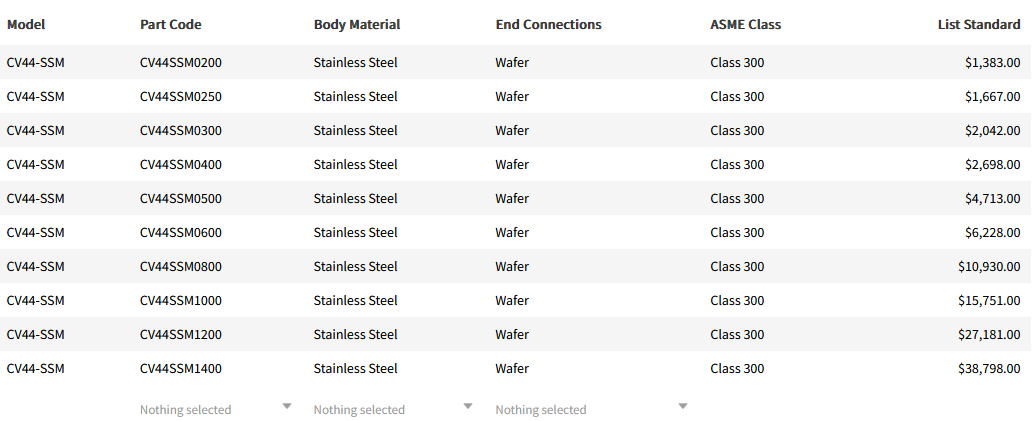Sort by Part Code column header
The width and height of the screenshot is (1033, 421).
click(x=171, y=24)
